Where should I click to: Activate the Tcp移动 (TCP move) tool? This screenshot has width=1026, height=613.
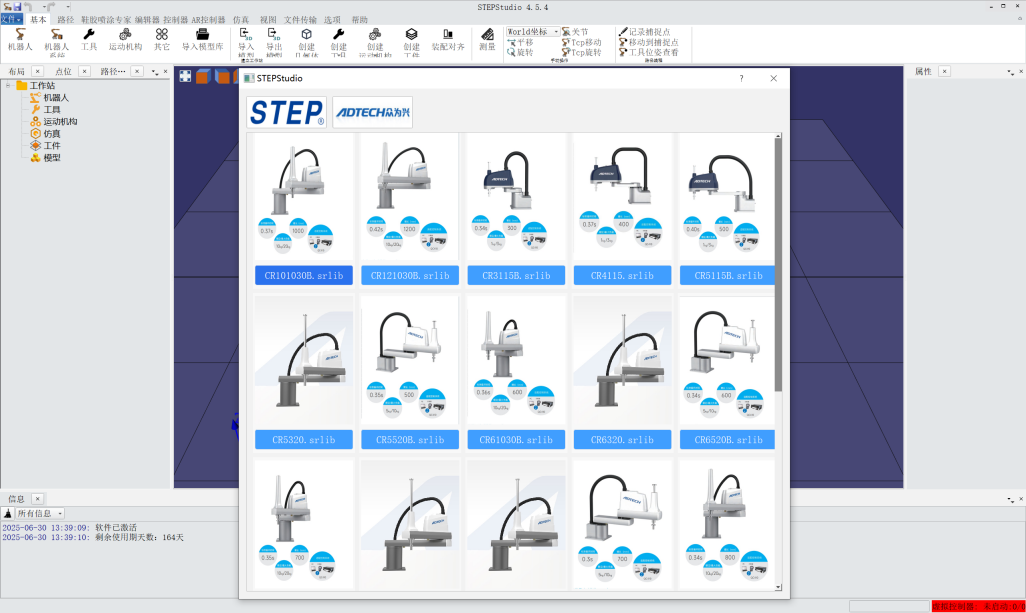(x=582, y=42)
